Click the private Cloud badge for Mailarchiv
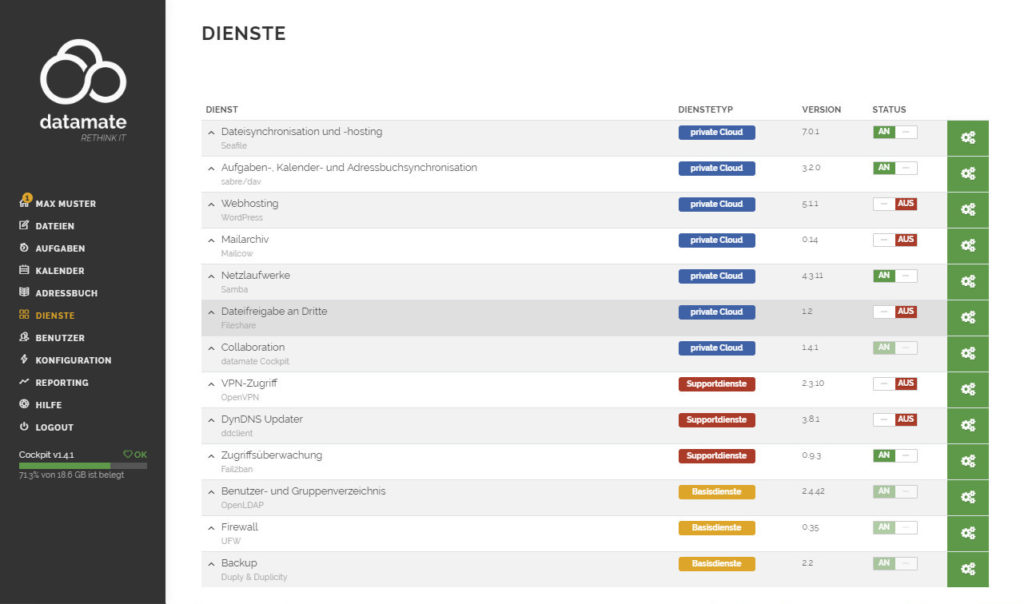 coord(716,240)
